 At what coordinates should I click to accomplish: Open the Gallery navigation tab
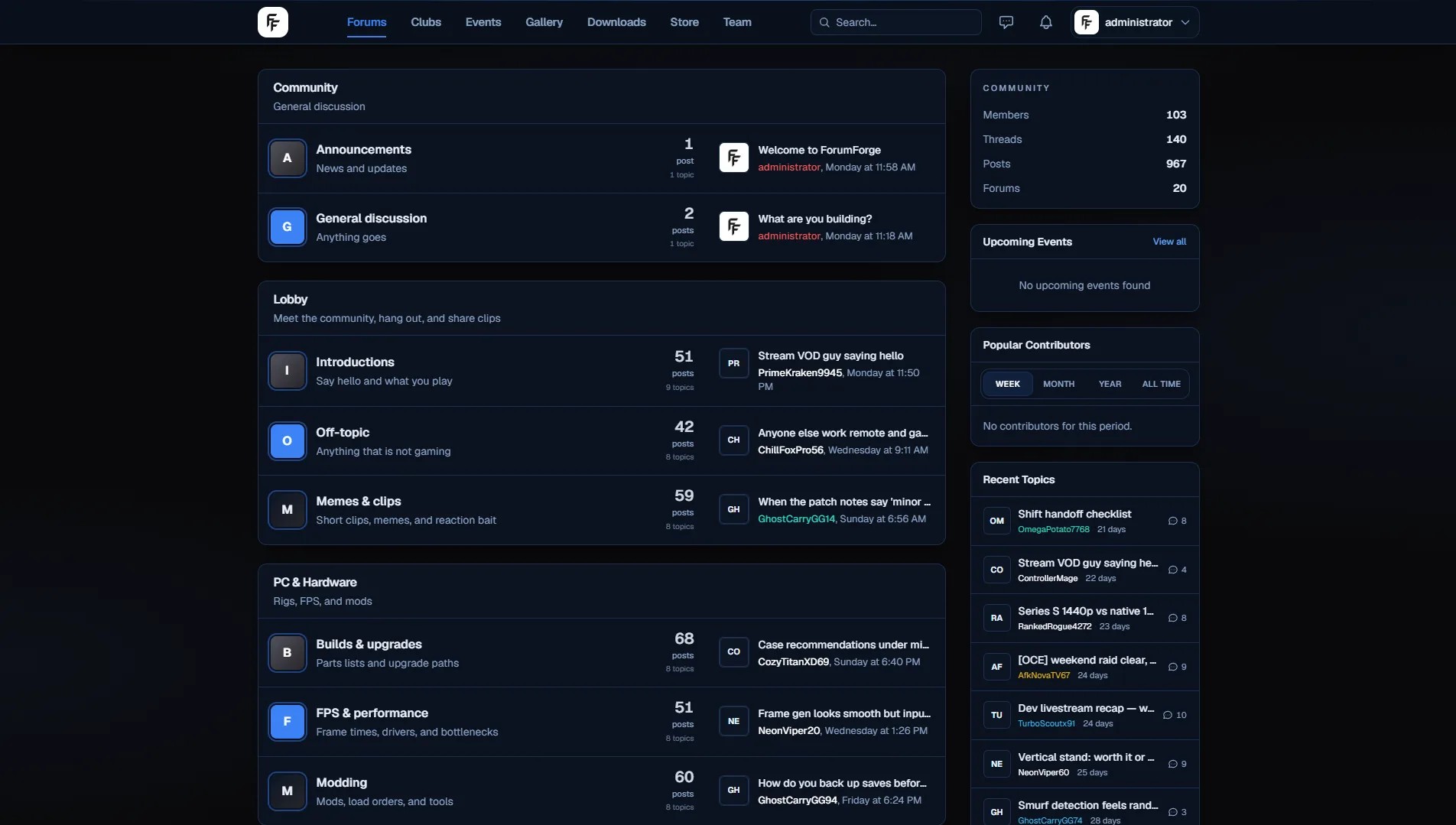(x=544, y=22)
